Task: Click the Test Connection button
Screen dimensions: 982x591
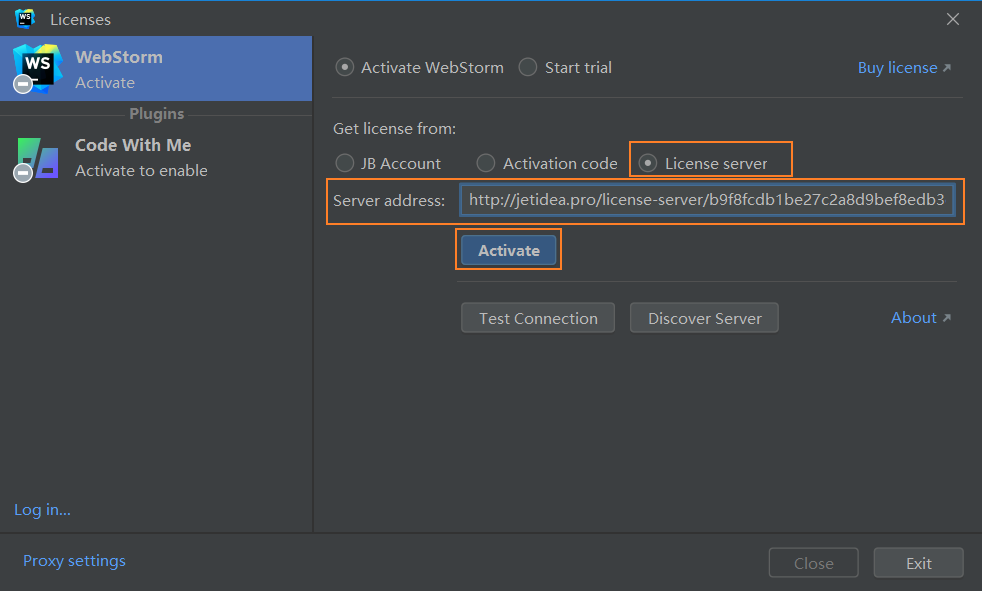Action: 538,318
